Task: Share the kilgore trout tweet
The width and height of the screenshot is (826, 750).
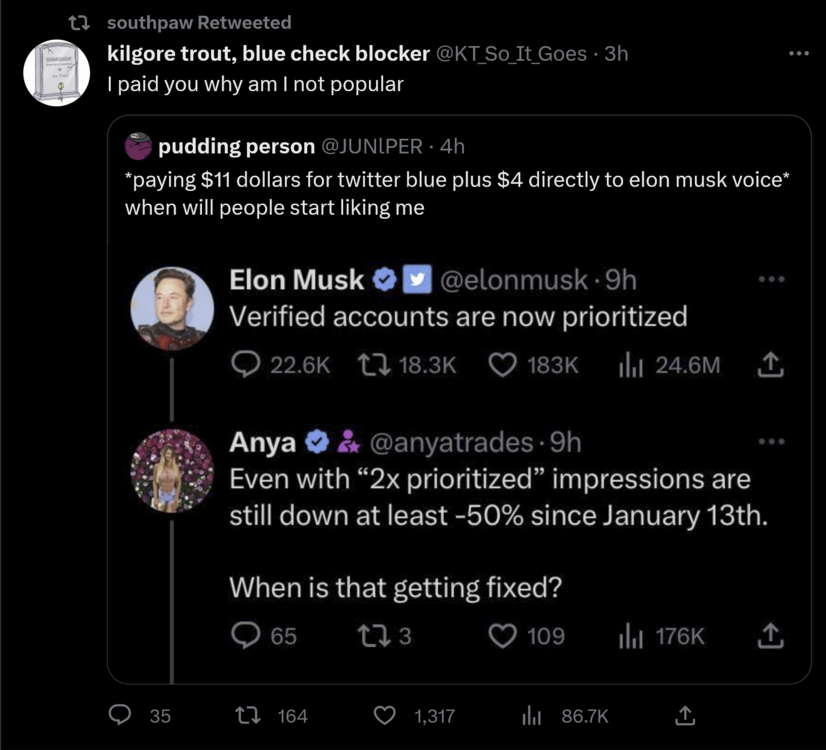Action: pos(684,716)
